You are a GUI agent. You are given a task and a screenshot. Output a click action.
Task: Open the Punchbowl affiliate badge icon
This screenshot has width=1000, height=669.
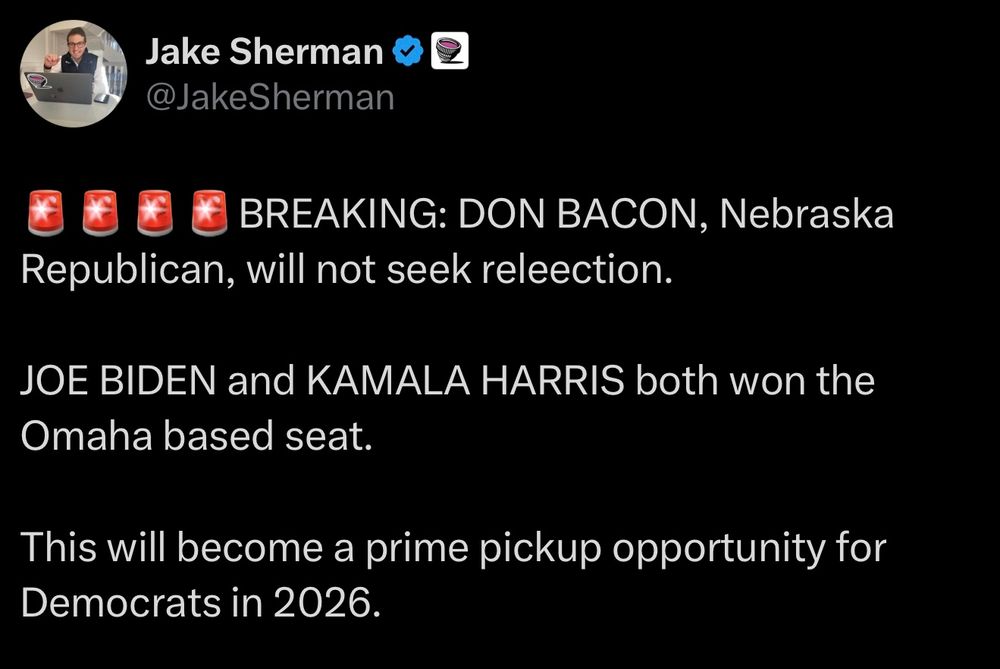[450, 51]
